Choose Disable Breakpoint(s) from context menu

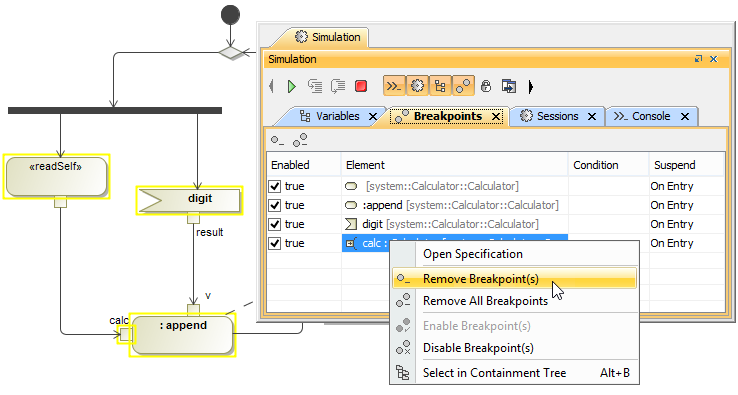click(x=514, y=348)
